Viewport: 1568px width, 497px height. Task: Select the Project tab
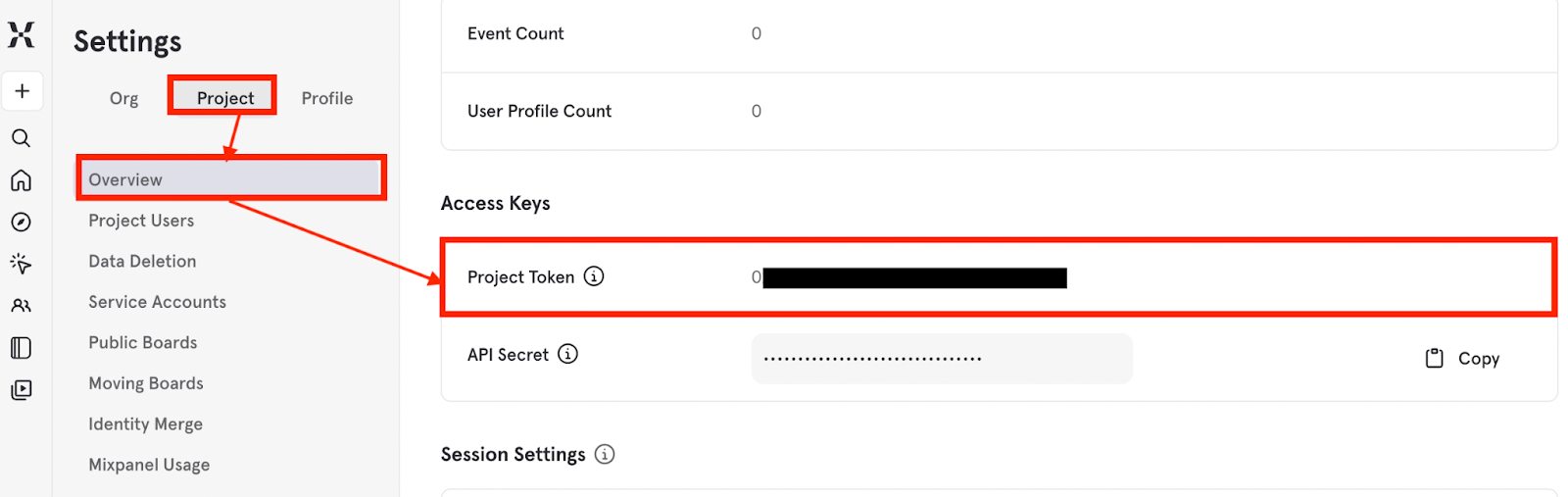click(224, 98)
